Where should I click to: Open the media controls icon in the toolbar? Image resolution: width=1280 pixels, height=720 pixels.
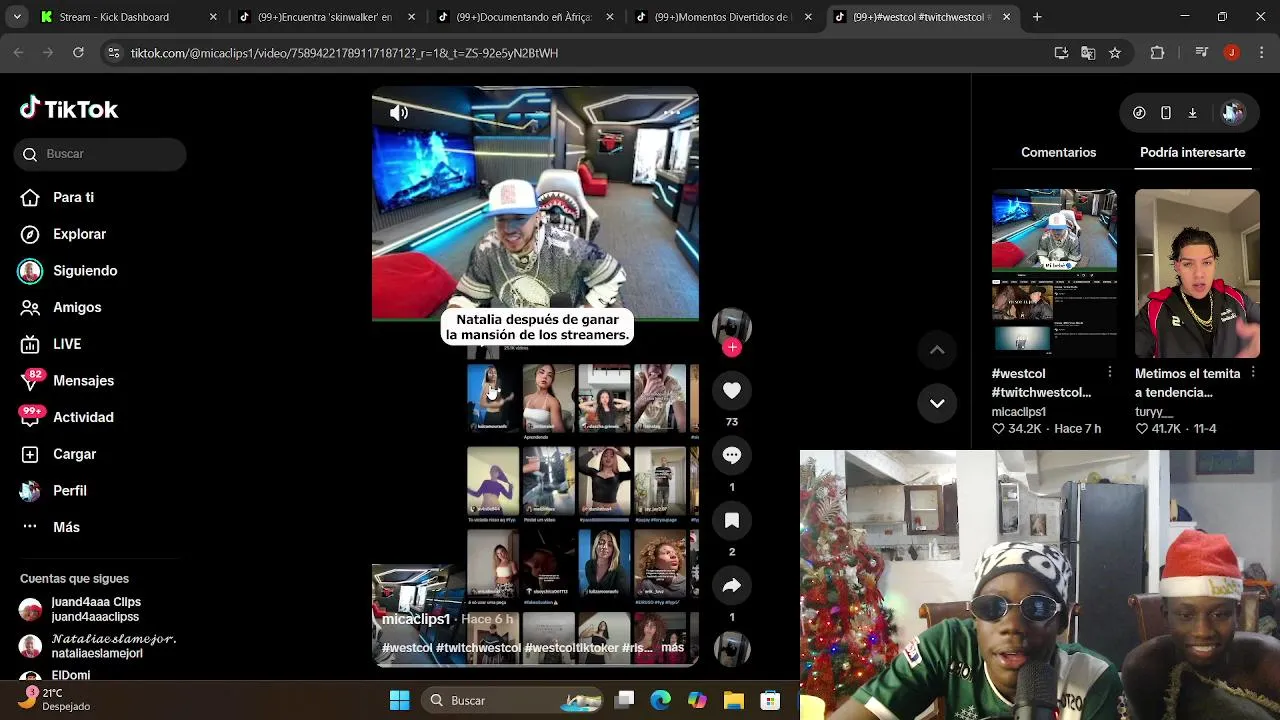(1202, 53)
